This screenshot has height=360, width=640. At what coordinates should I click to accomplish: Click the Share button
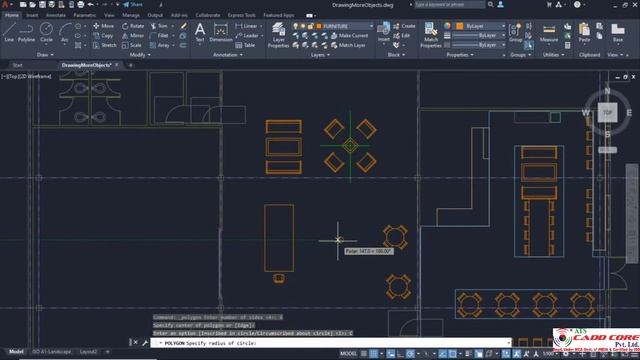(133, 4)
